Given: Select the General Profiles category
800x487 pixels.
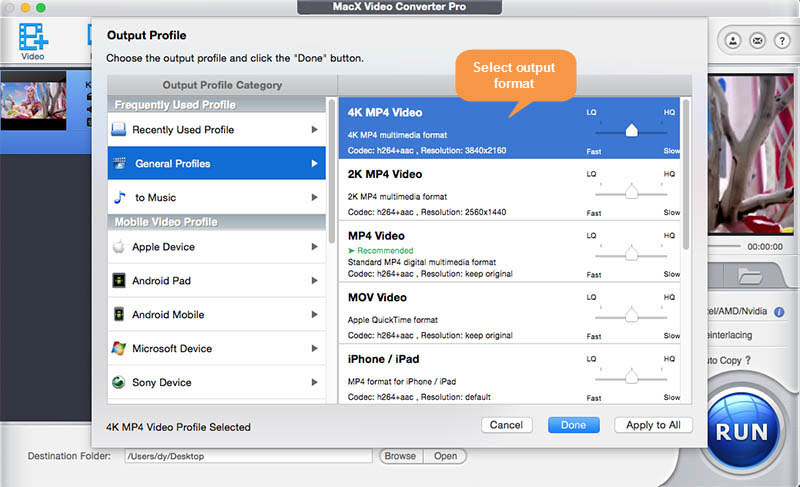Looking at the screenshot, I should (x=217, y=163).
